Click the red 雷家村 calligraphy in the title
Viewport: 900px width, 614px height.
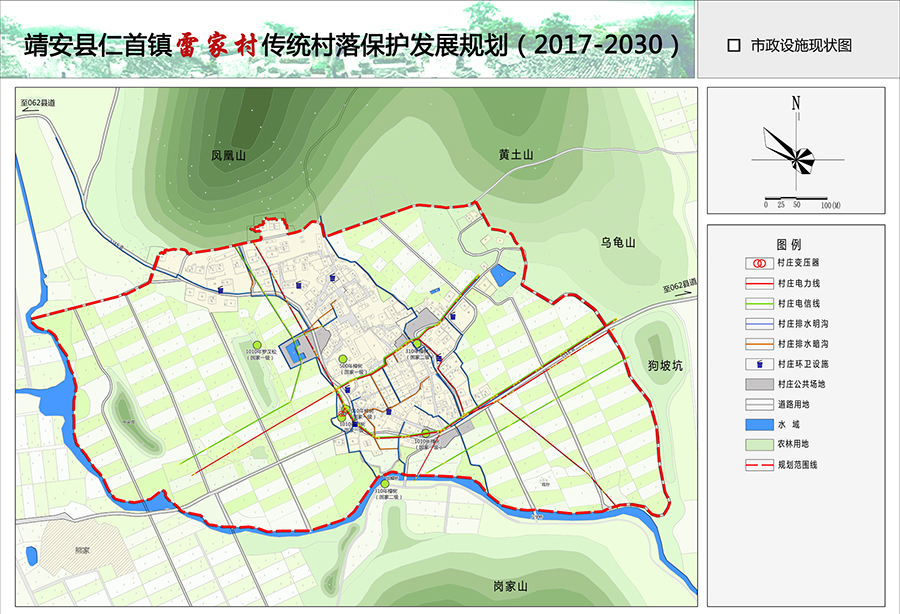tap(216, 45)
